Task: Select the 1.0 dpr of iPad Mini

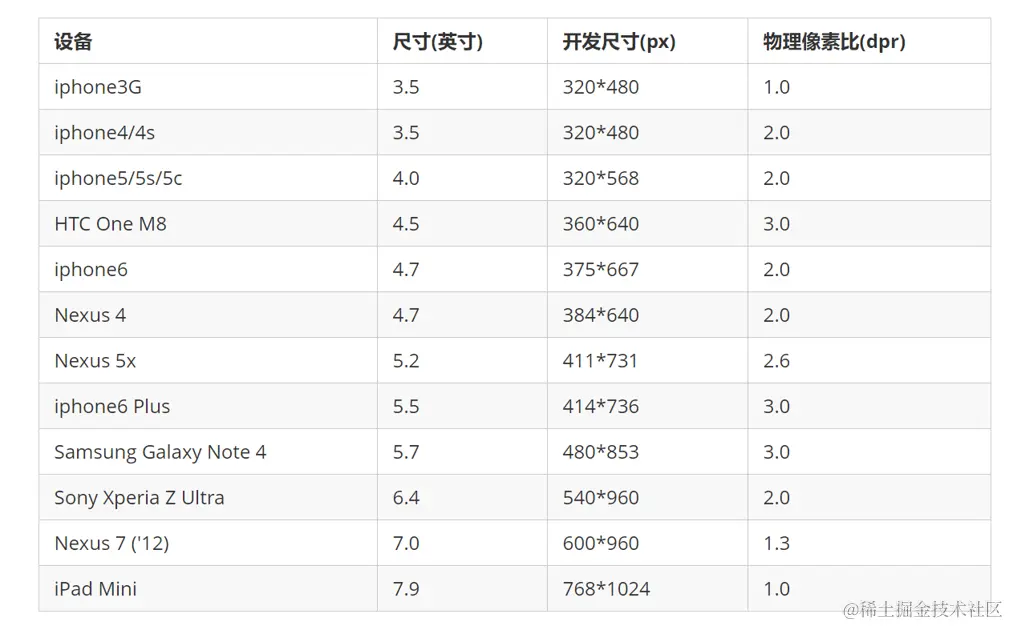Action: [869, 589]
